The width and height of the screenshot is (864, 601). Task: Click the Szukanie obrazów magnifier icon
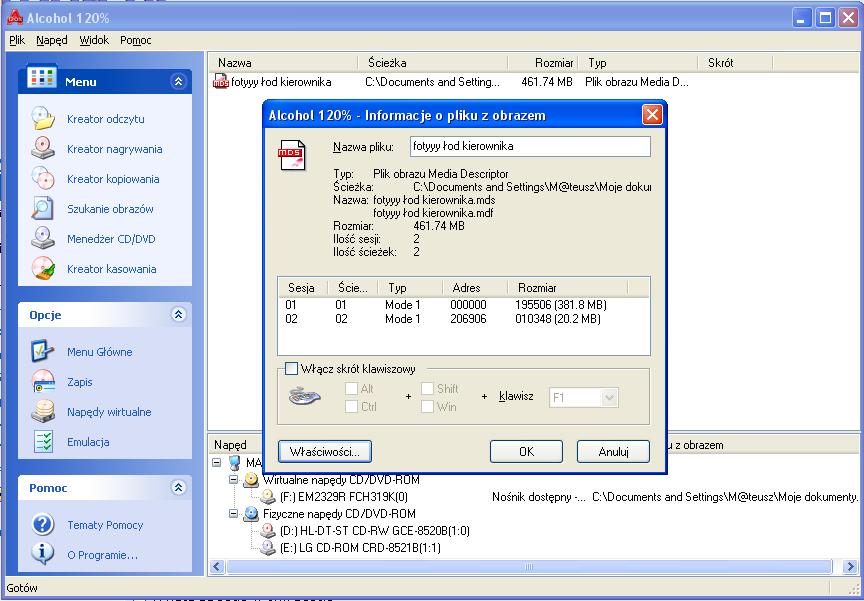(x=42, y=208)
